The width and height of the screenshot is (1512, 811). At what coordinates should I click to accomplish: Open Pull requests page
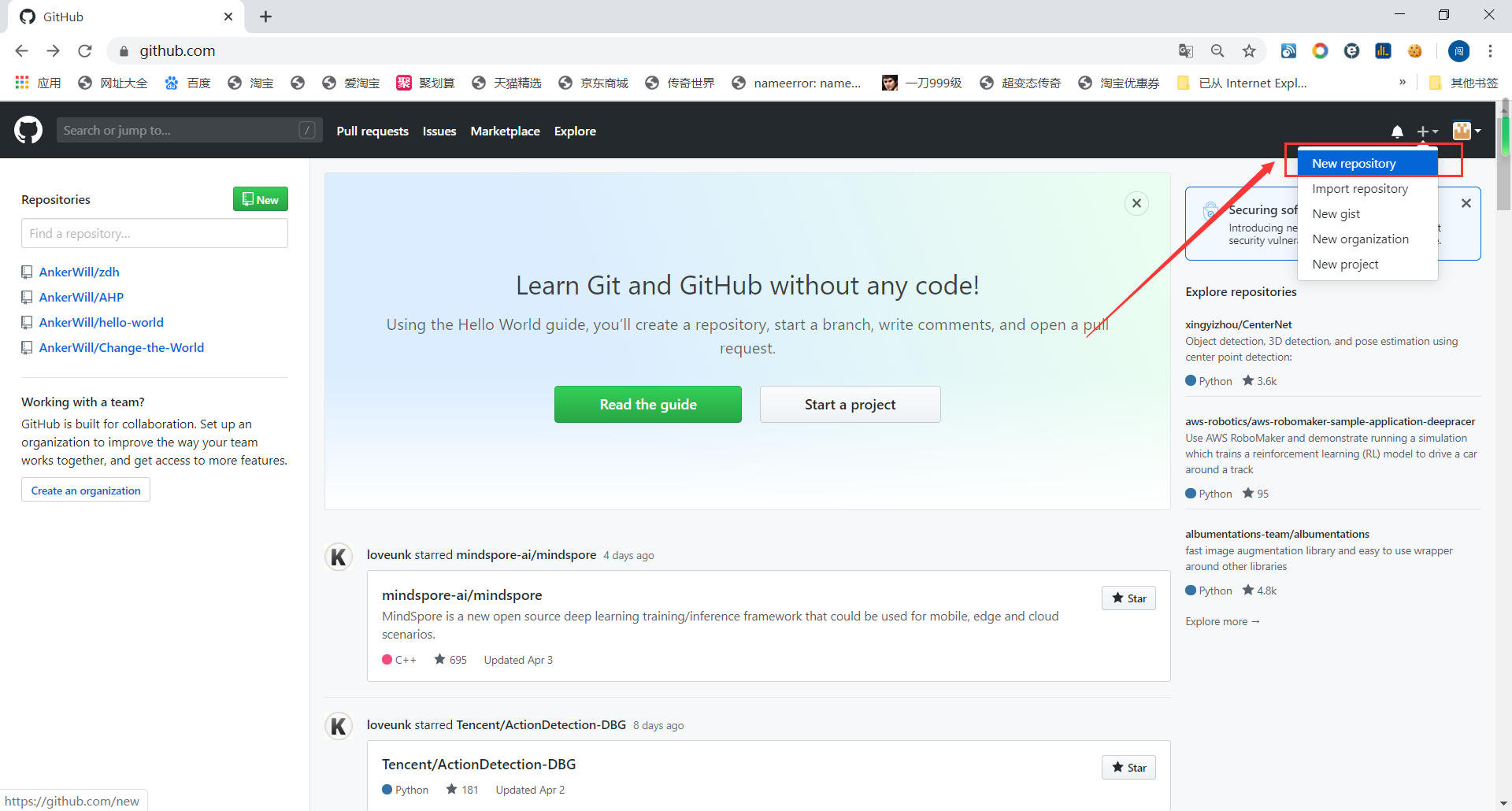click(x=372, y=131)
